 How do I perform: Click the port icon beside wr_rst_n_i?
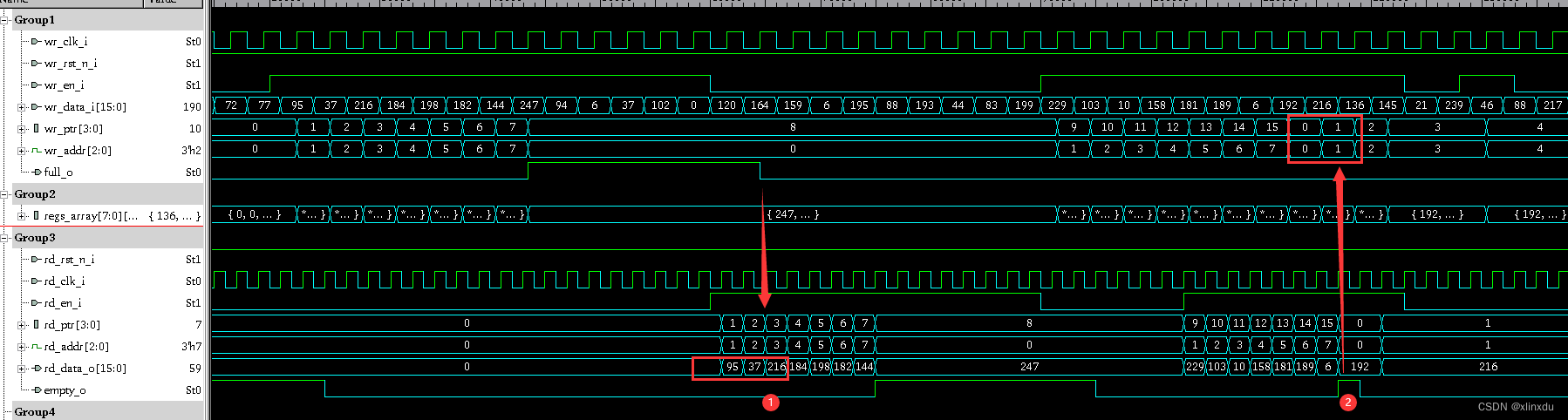36,63
